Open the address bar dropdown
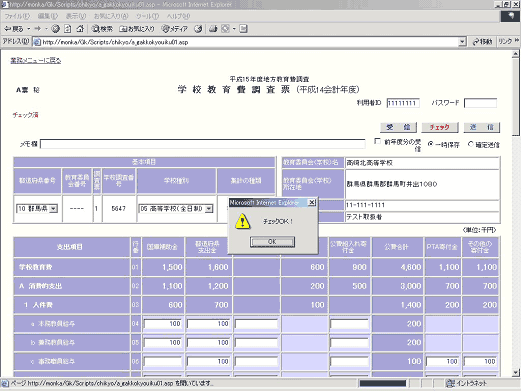Viewport: 521px width, 391px height. [x=462, y=42]
